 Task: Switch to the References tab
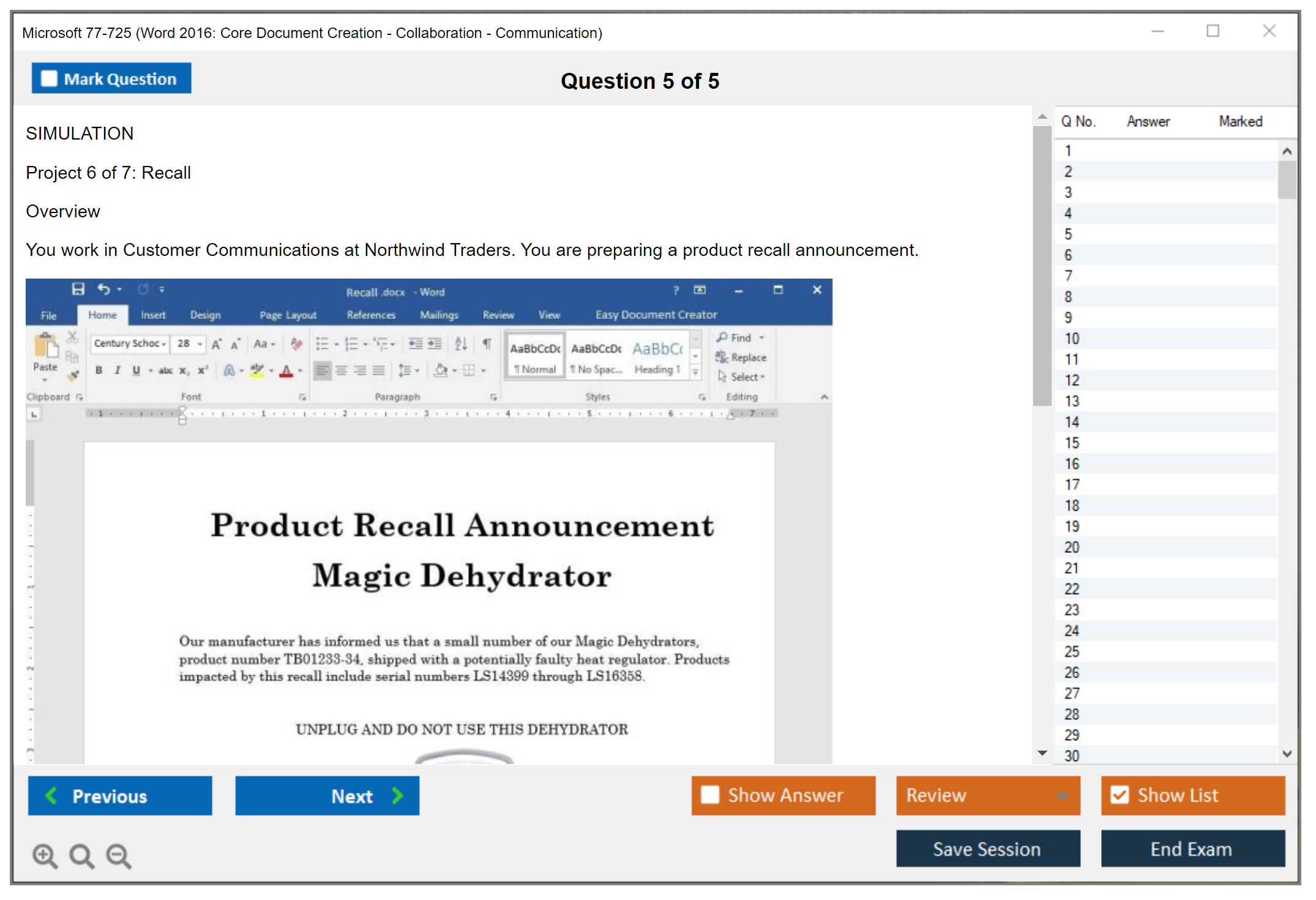tap(371, 315)
